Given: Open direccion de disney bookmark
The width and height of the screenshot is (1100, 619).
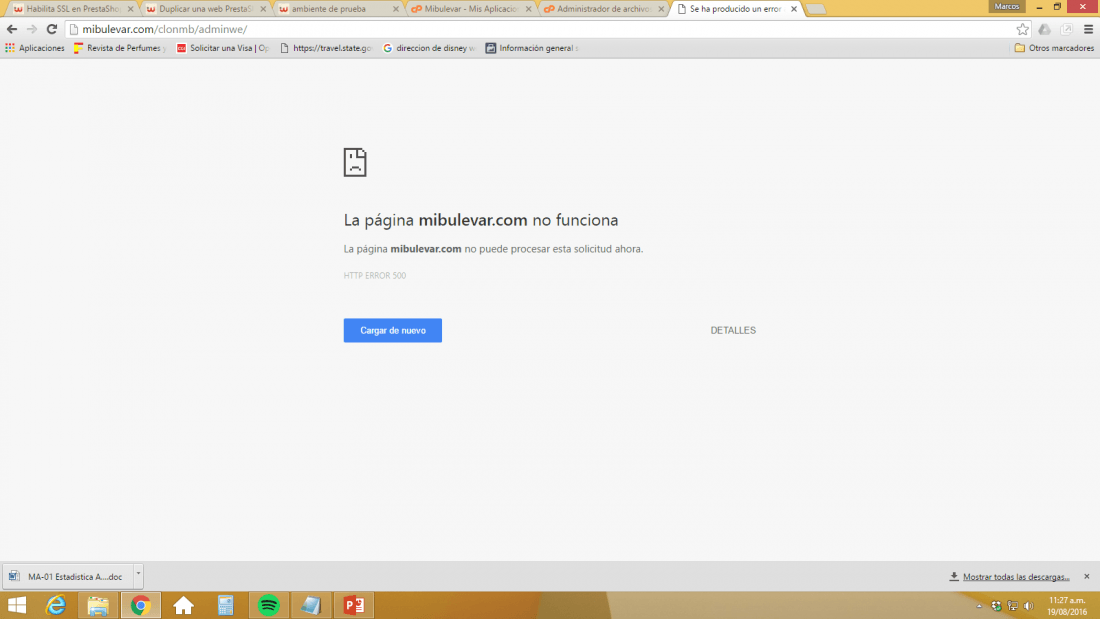Looking at the screenshot, I should coord(429,48).
